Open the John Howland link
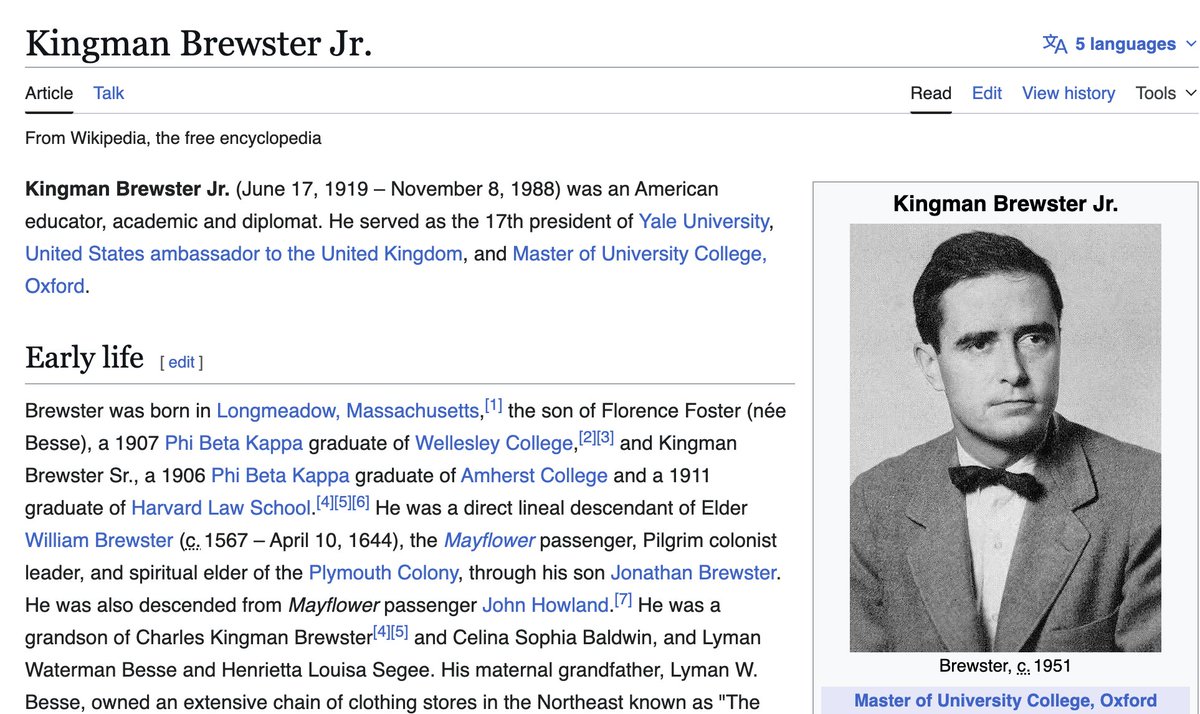1200x714 pixels. [547, 605]
